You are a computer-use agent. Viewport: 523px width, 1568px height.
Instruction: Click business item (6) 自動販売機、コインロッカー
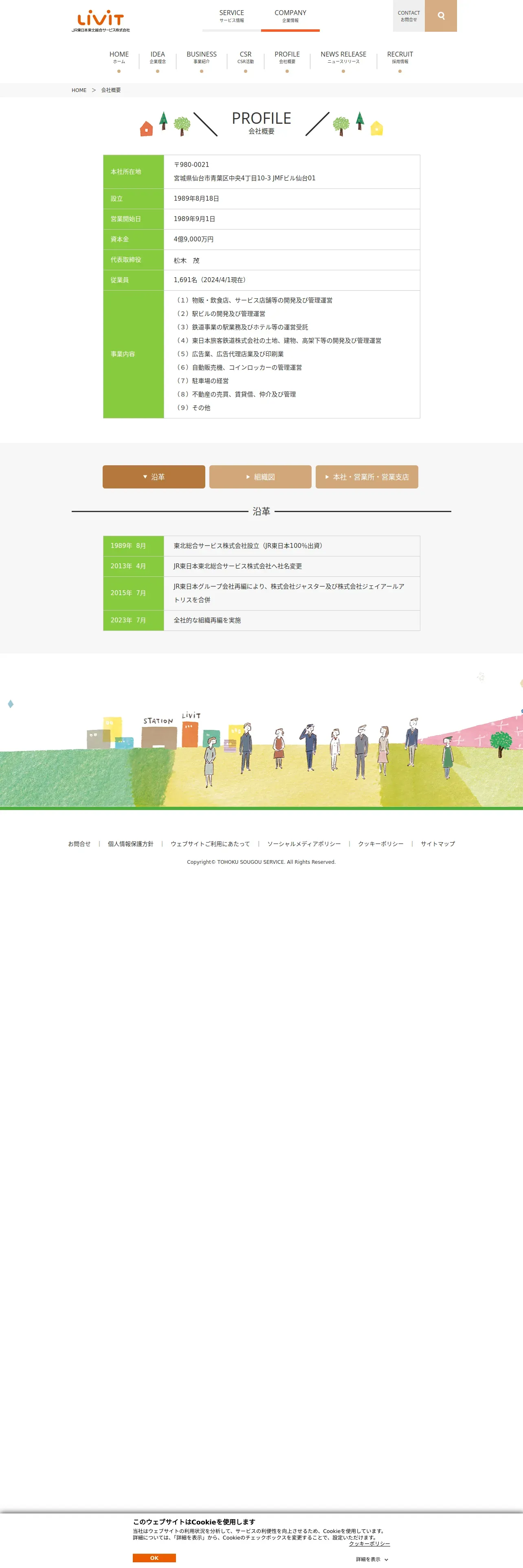(238, 368)
